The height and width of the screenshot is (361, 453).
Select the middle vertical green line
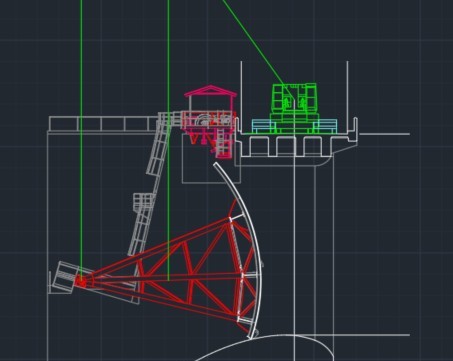point(168,140)
